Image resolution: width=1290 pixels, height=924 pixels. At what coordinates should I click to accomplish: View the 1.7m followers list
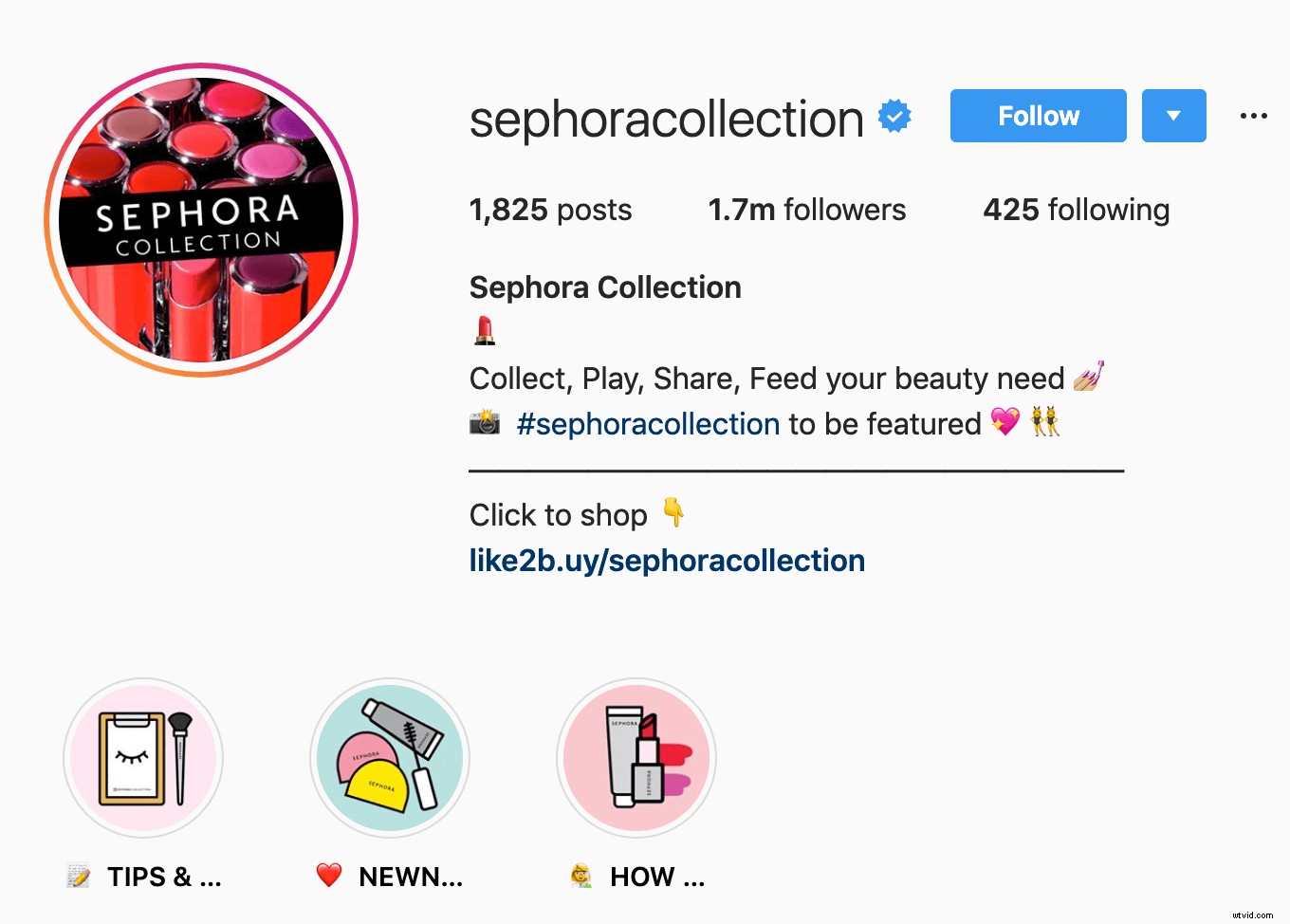click(807, 210)
